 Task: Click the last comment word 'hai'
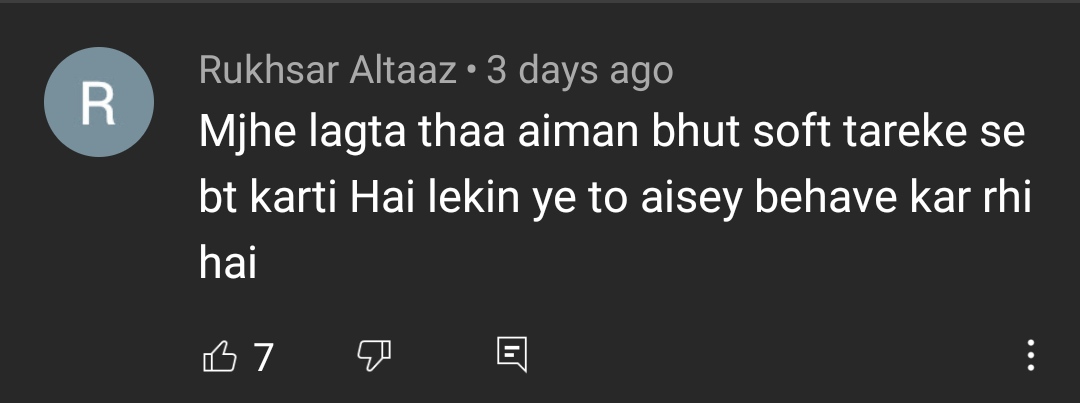[228, 263]
